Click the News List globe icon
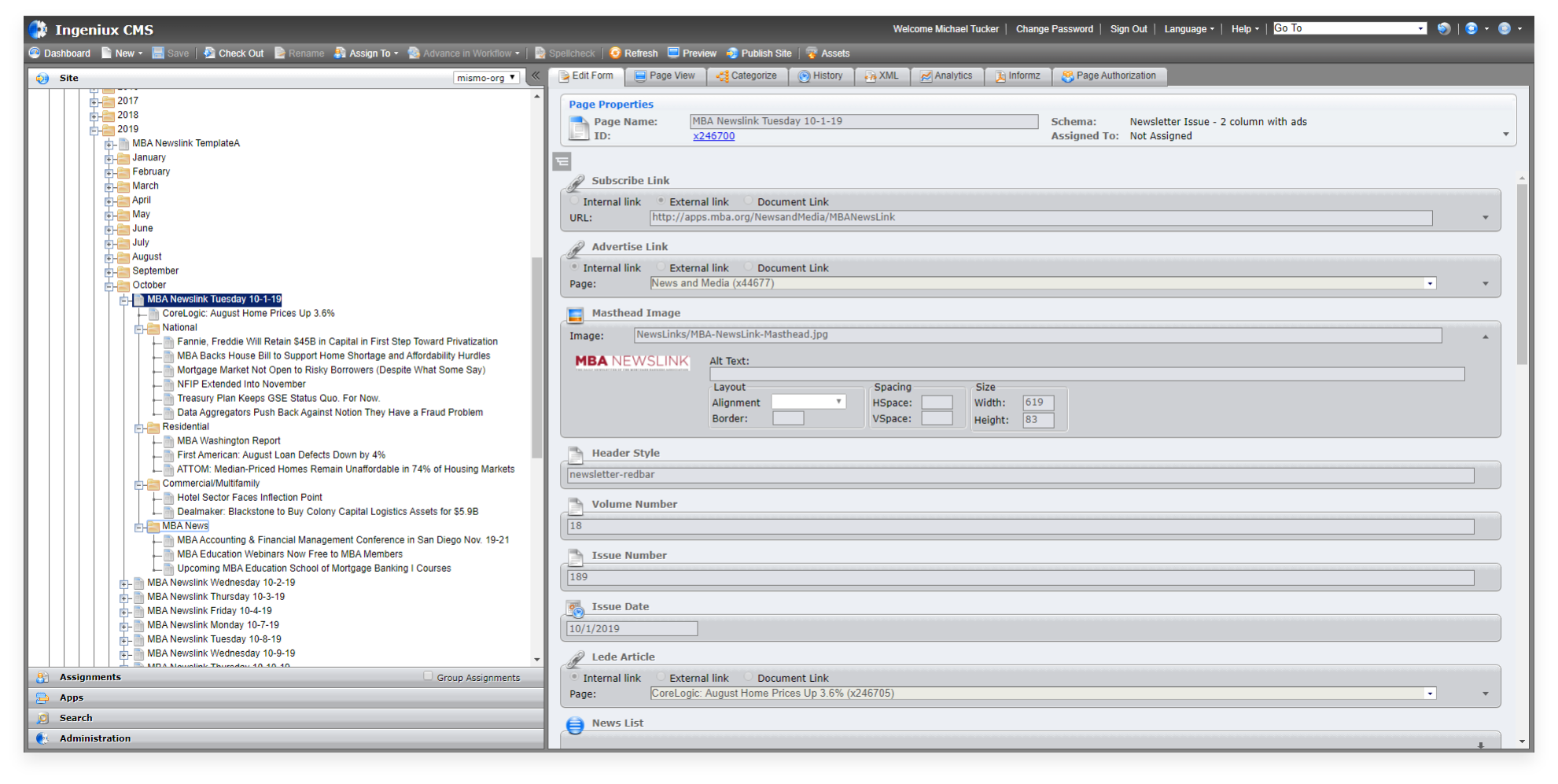Screen dimensions: 1558x784 point(576,724)
